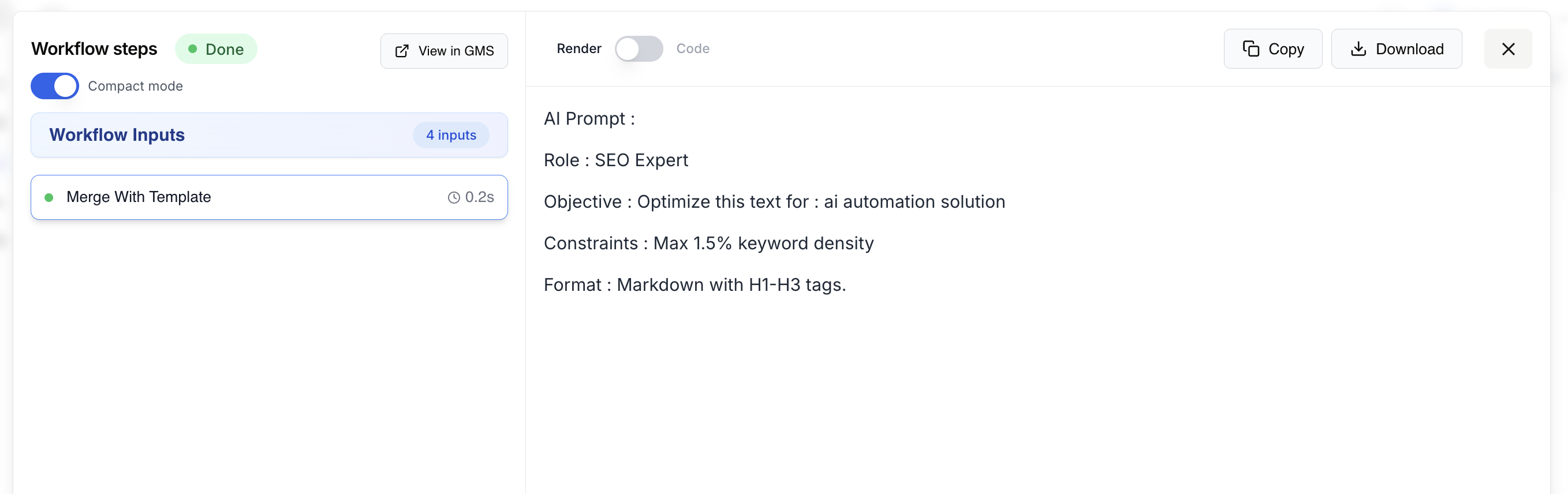This screenshot has height=494, width=1568.
Task: Switch the Render/Code toggle to Code view
Action: click(x=639, y=48)
